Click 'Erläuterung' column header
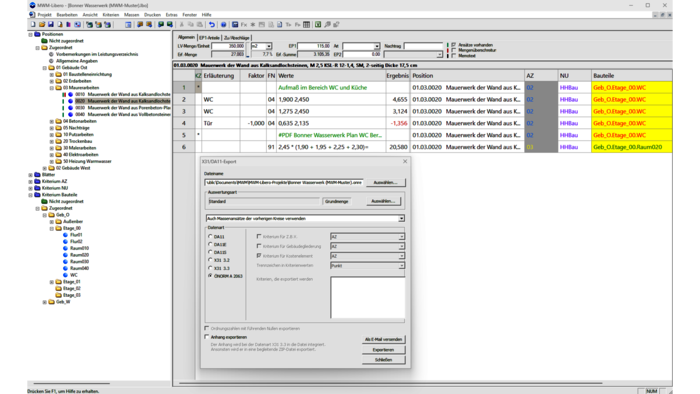Image resolution: width=700 pixels, height=394 pixels. [221, 76]
